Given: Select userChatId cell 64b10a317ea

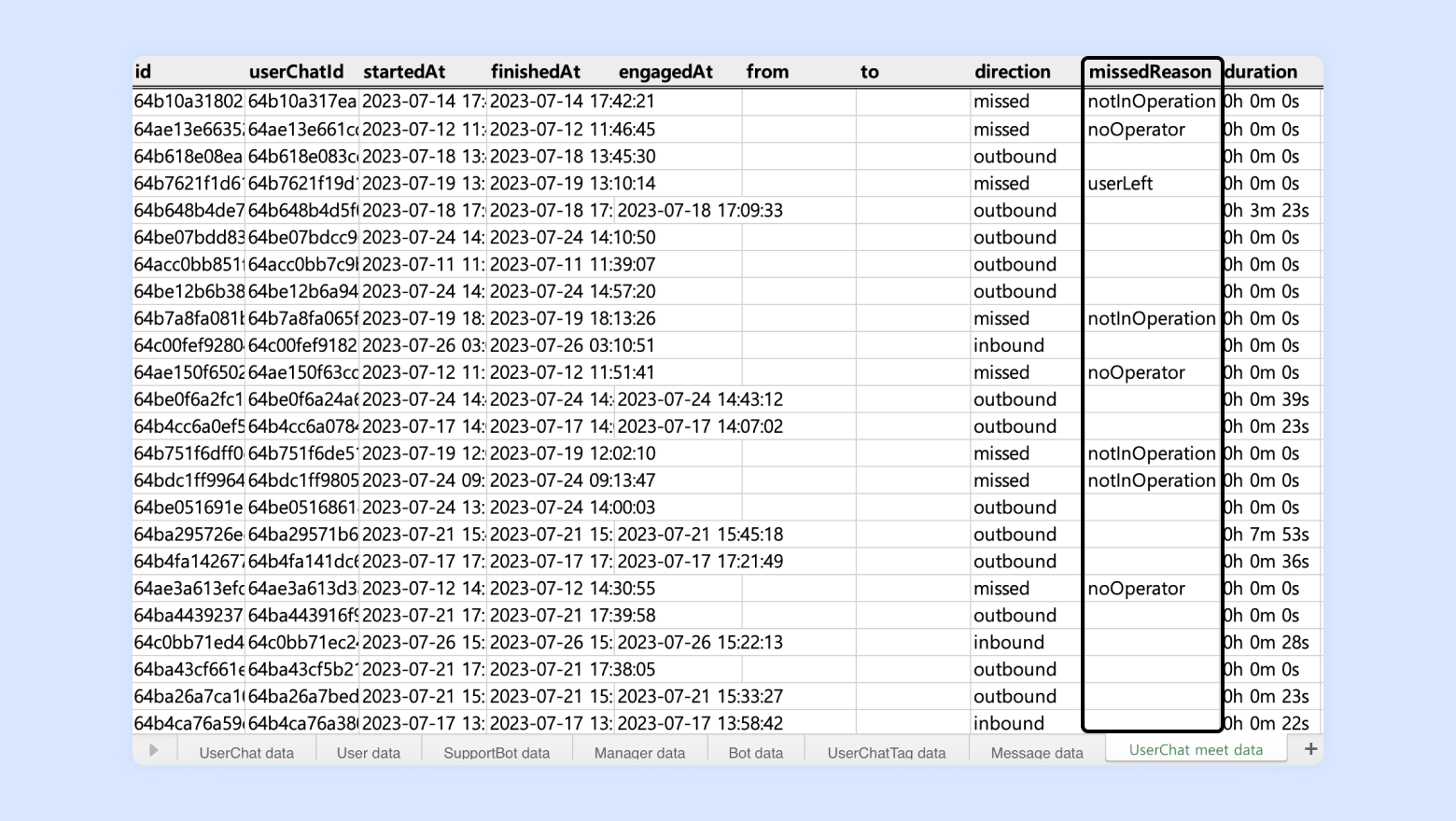Looking at the screenshot, I should tap(302, 102).
